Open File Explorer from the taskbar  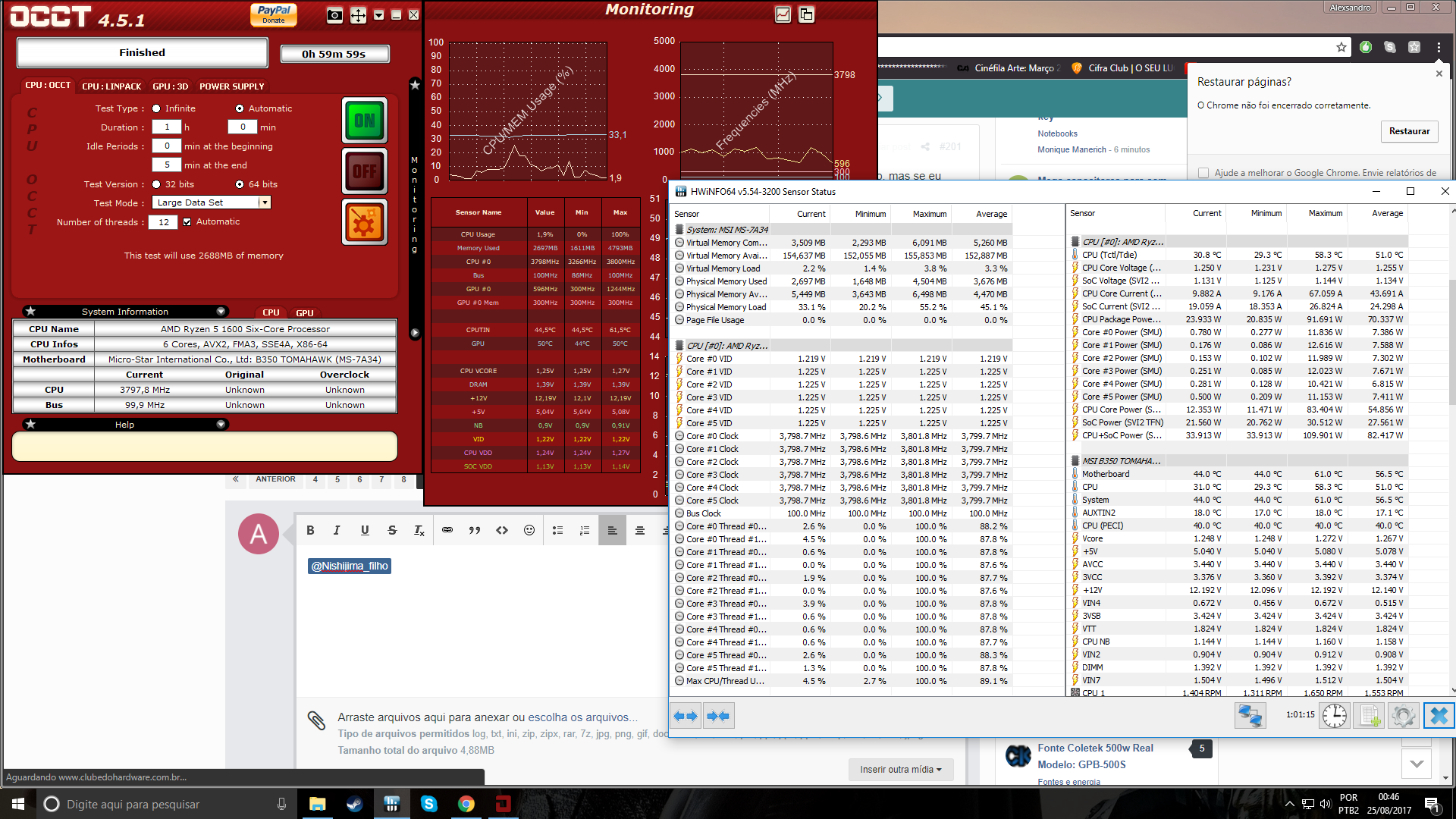pos(317,804)
